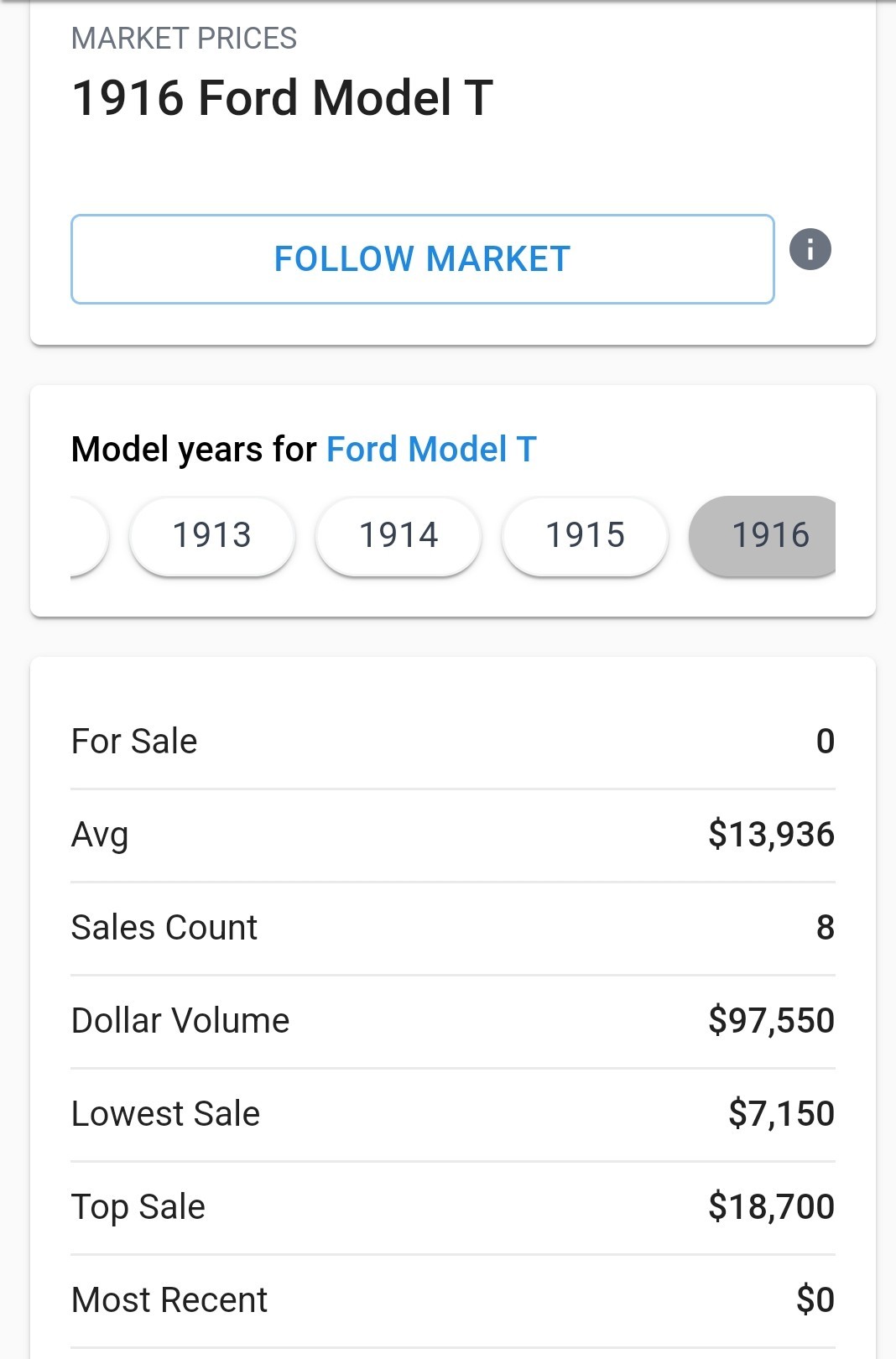Click the For Sale row

tap(453, 742)
